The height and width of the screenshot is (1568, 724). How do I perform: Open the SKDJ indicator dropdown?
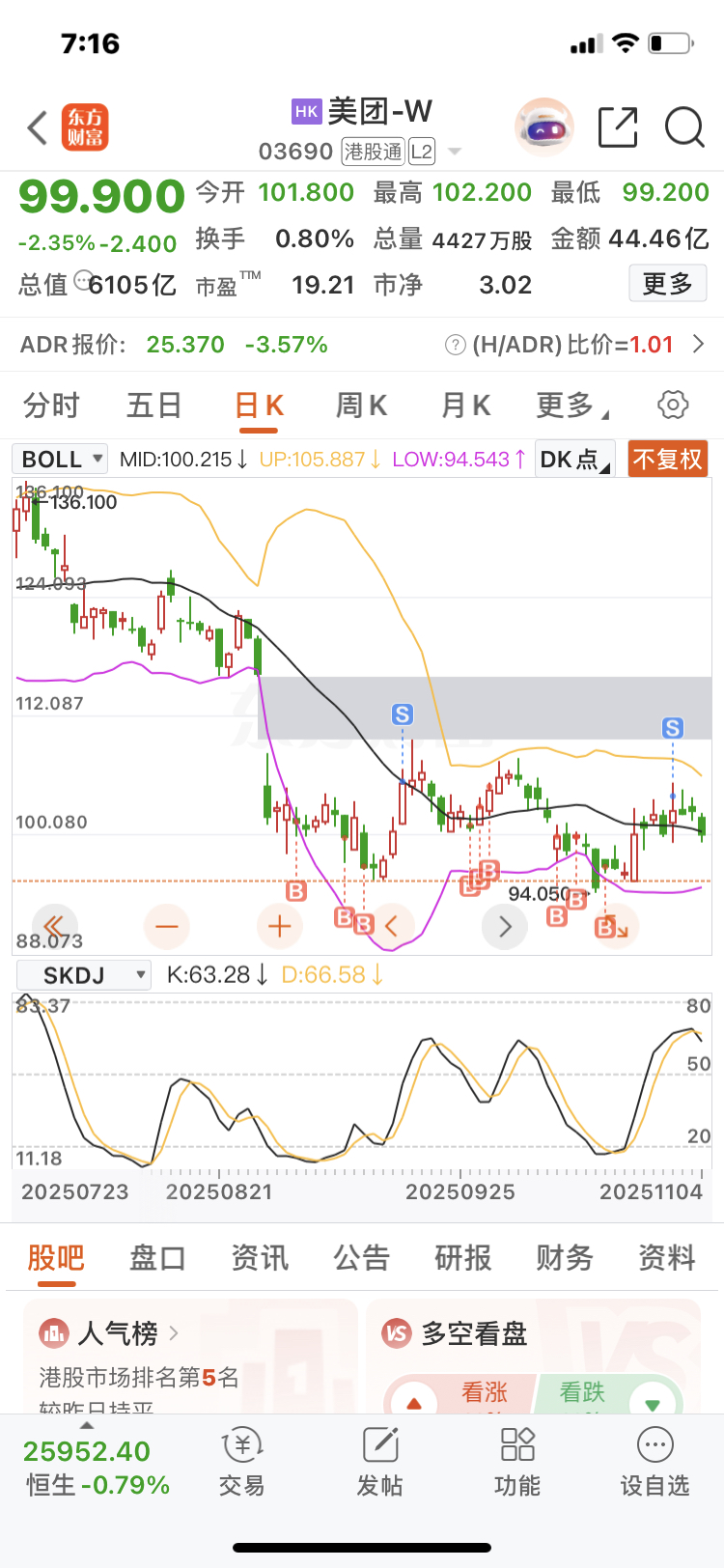point(83,974)
